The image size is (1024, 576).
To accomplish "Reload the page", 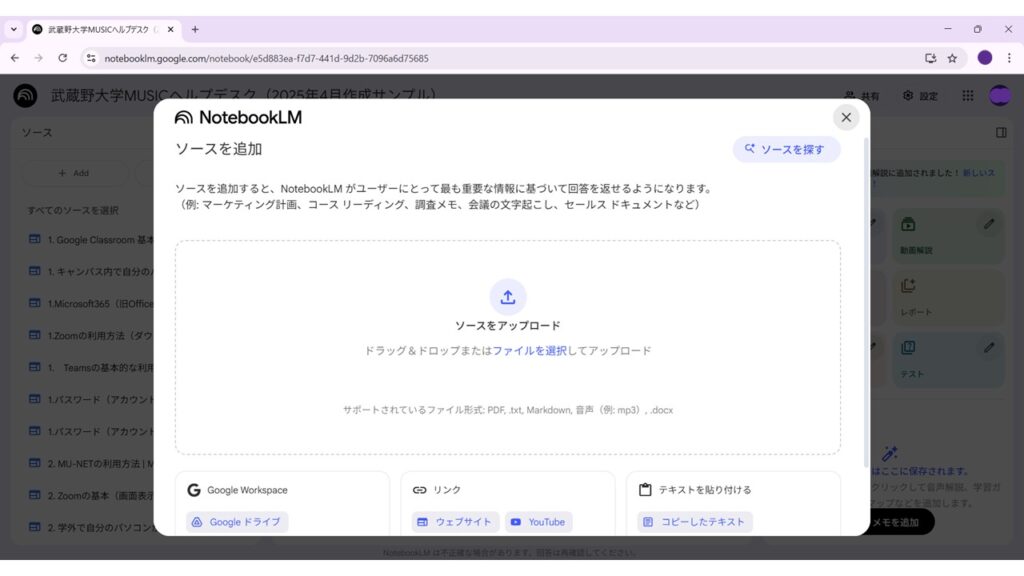I will (x=63, y=58).
